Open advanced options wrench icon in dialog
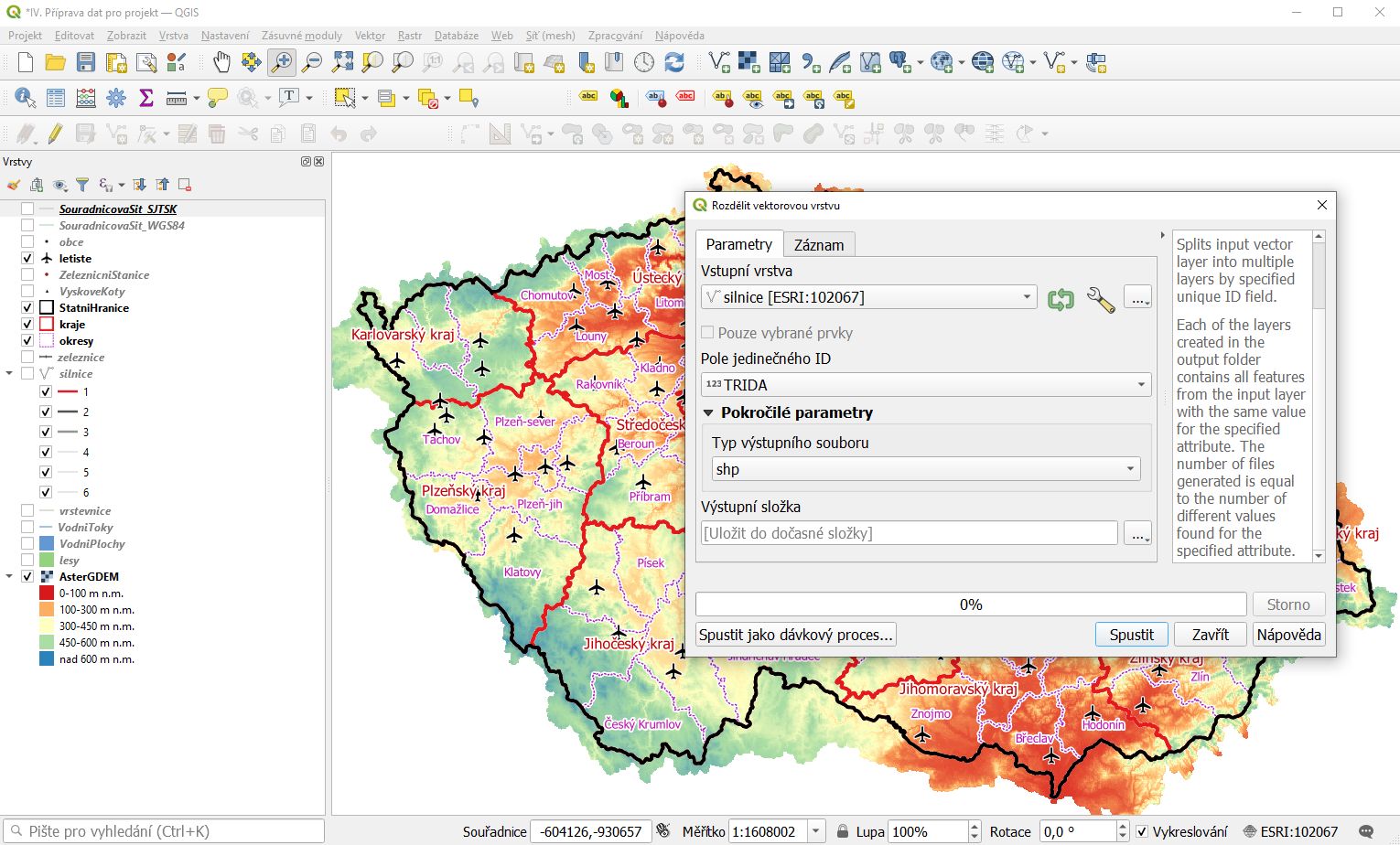This screenshot has height=845, width=1400. [1100, 298]
